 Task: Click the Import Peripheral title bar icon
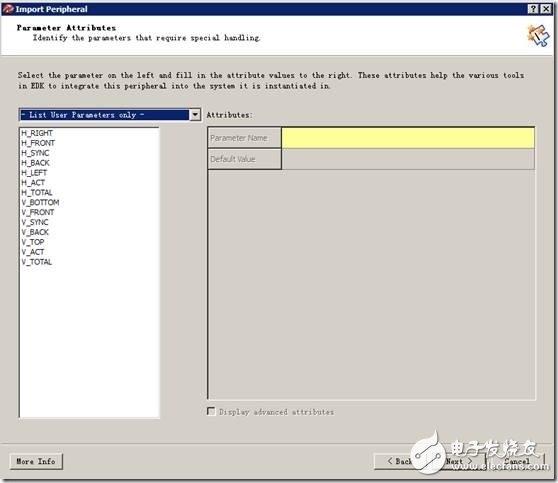tap(8, 9)
